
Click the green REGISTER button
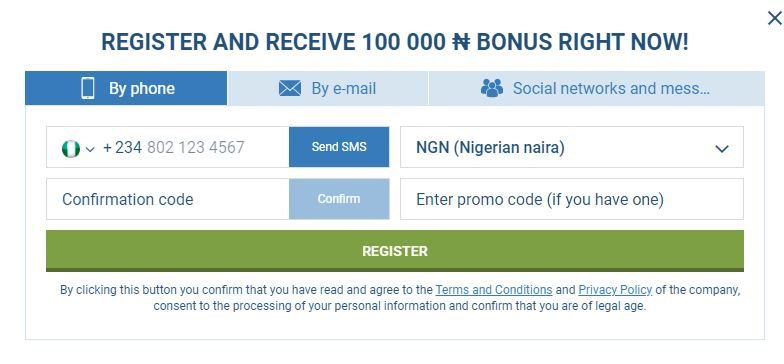click(x=395, y=251)
